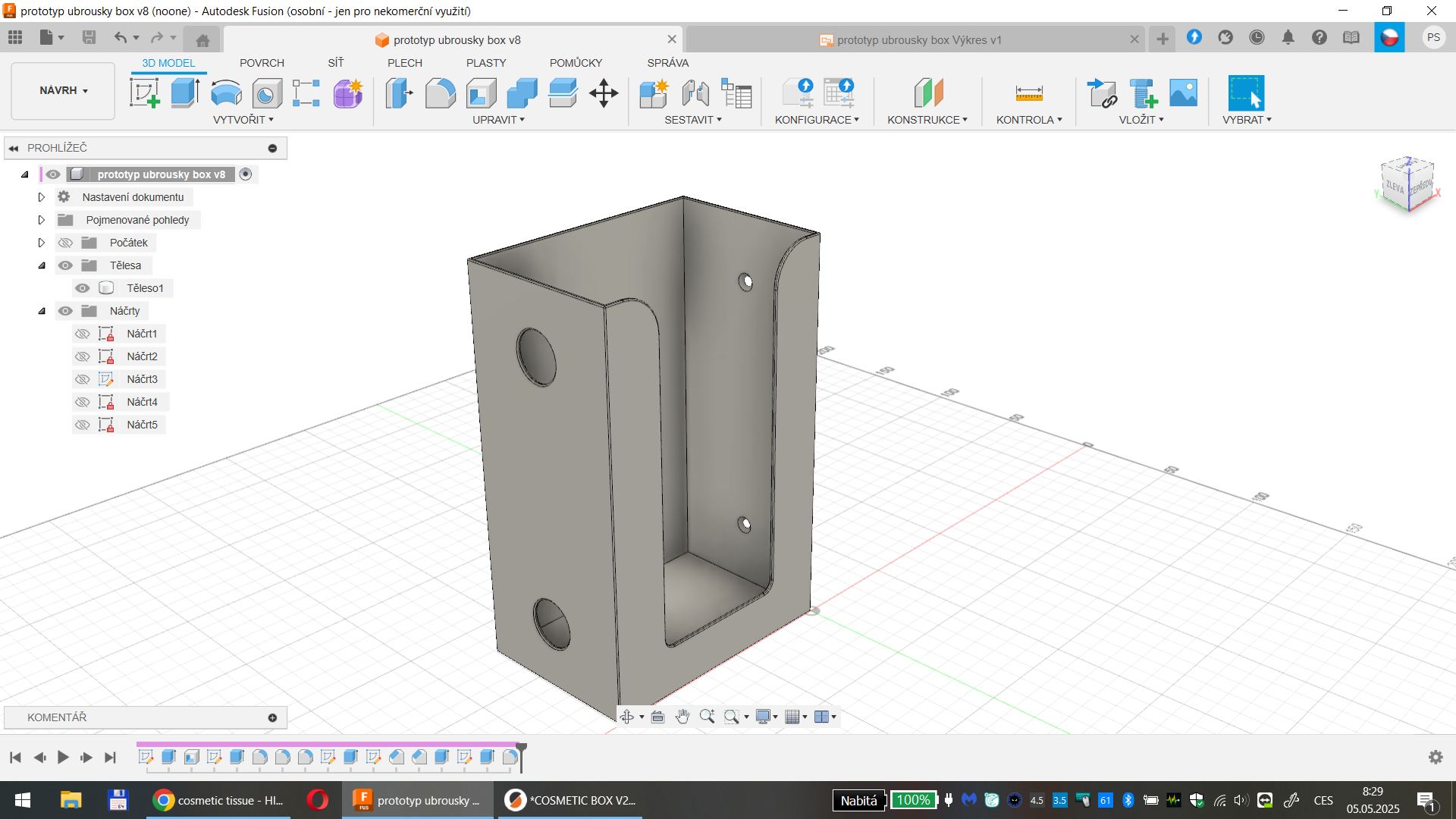Image resolution: width=1456 pixels, height=819 pixels.
Task: Show sketch Náčrt2
Action: (x=83, y=356)
